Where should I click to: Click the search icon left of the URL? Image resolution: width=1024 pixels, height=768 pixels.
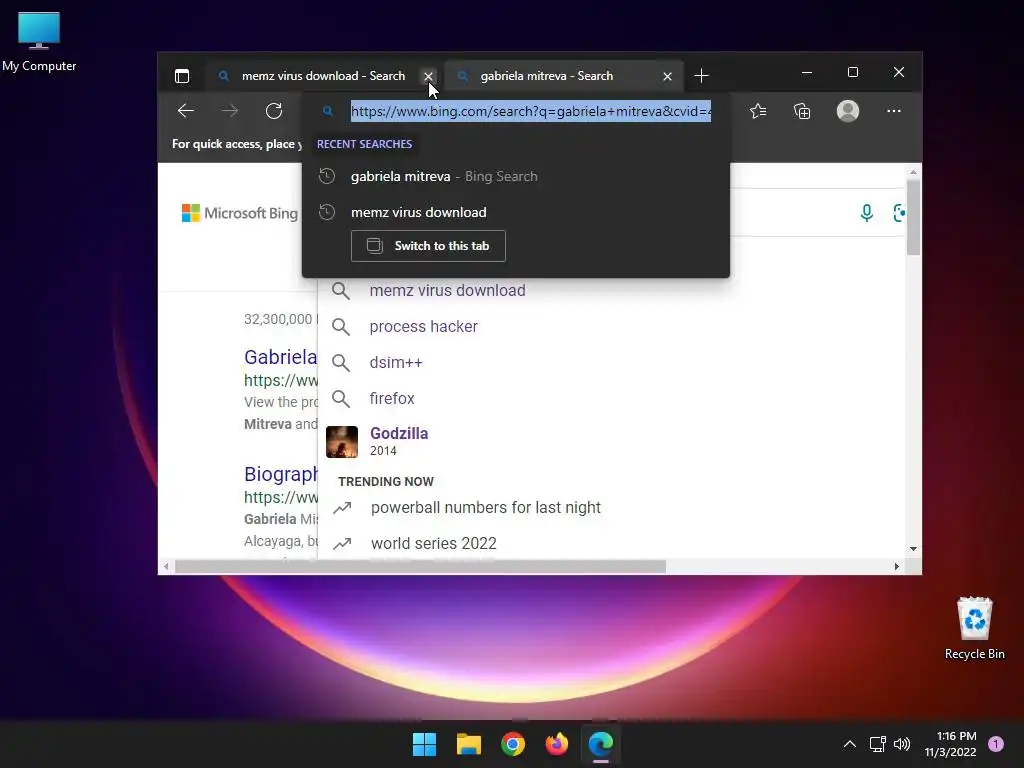click(328, 111)
